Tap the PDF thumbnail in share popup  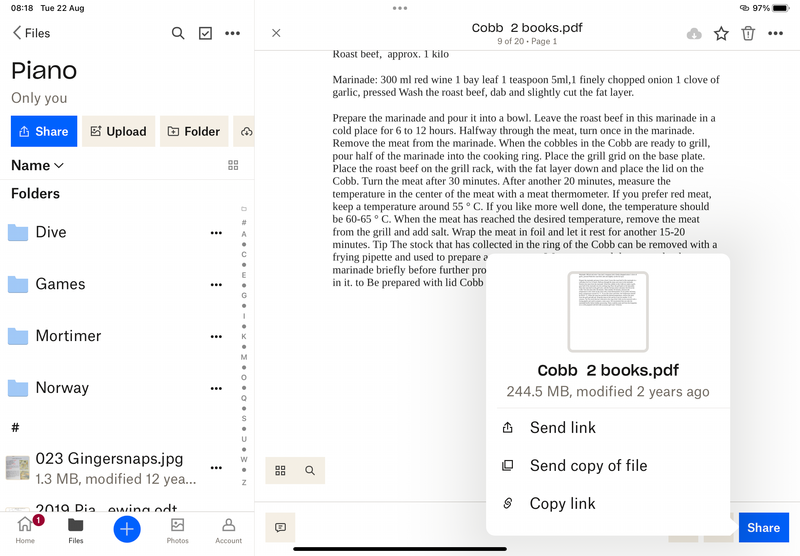608,312
